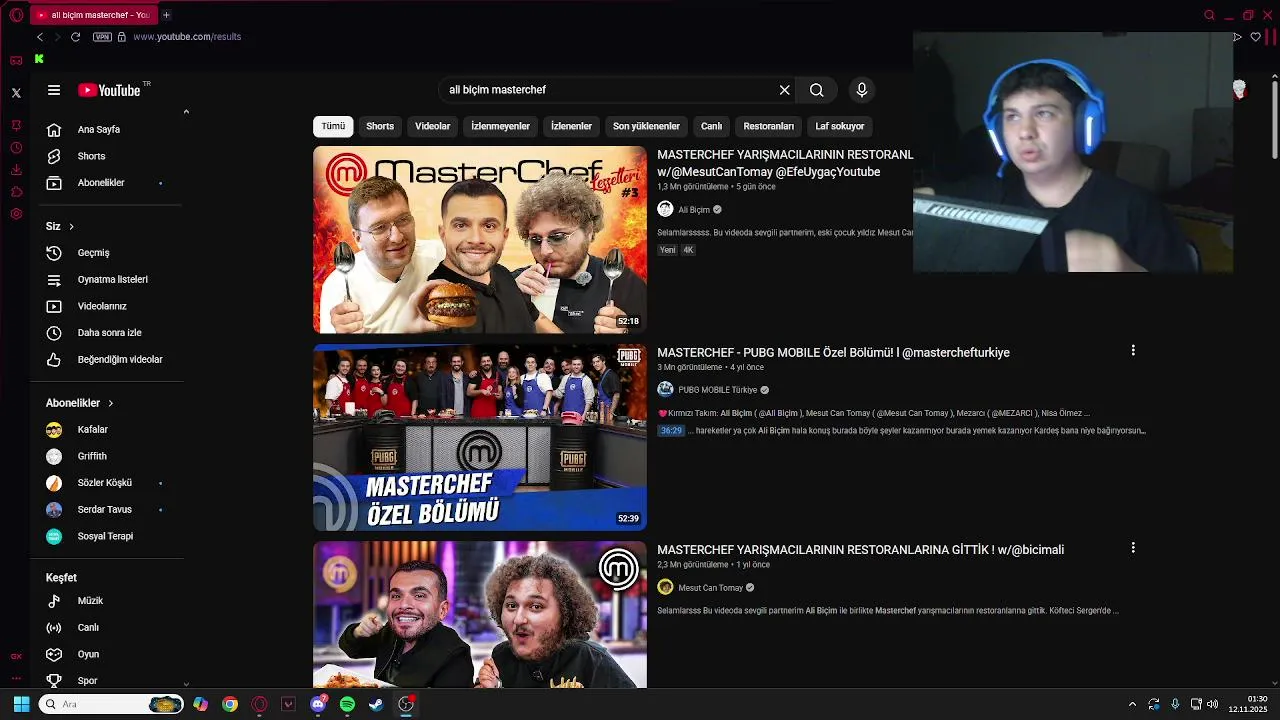Expand the Siz section chevron

71,227
